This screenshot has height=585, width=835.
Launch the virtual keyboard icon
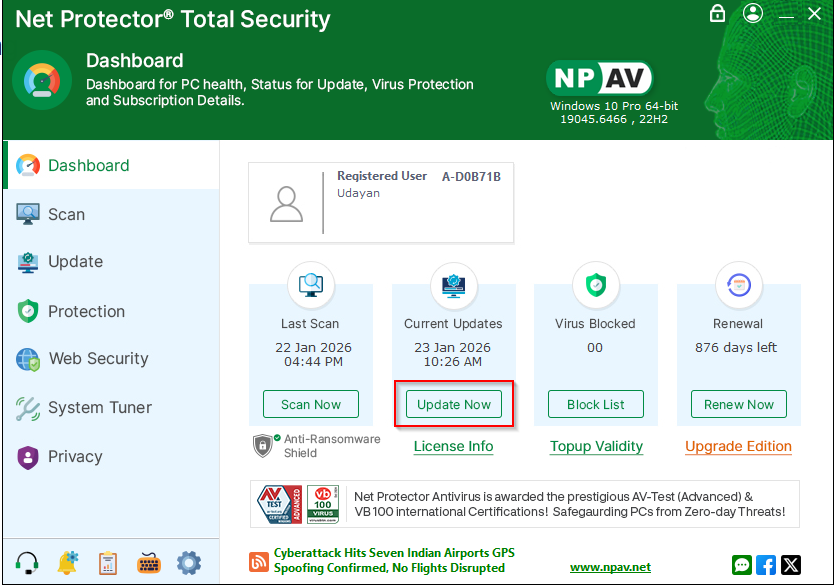(x=148, y=562)
